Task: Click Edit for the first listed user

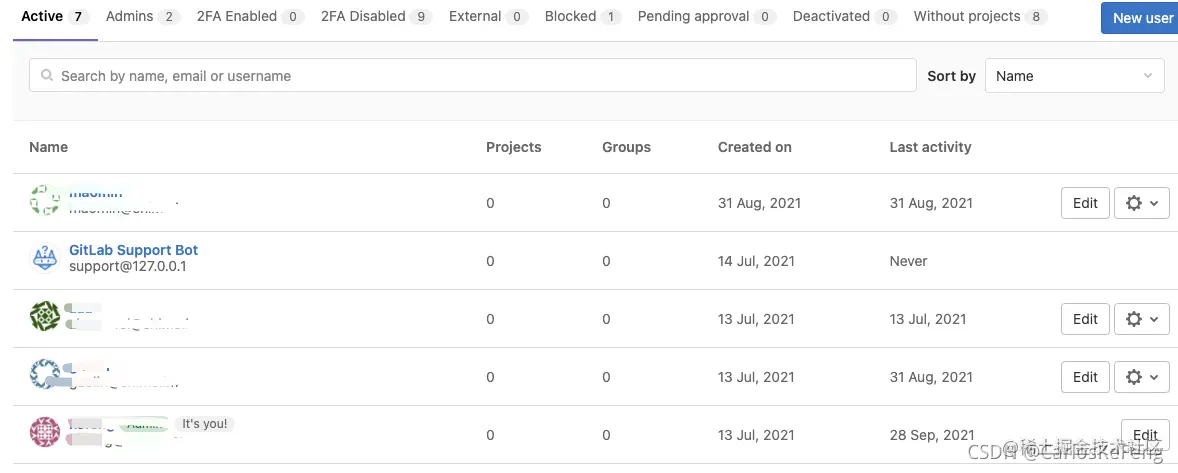Action: (1085, 203)
